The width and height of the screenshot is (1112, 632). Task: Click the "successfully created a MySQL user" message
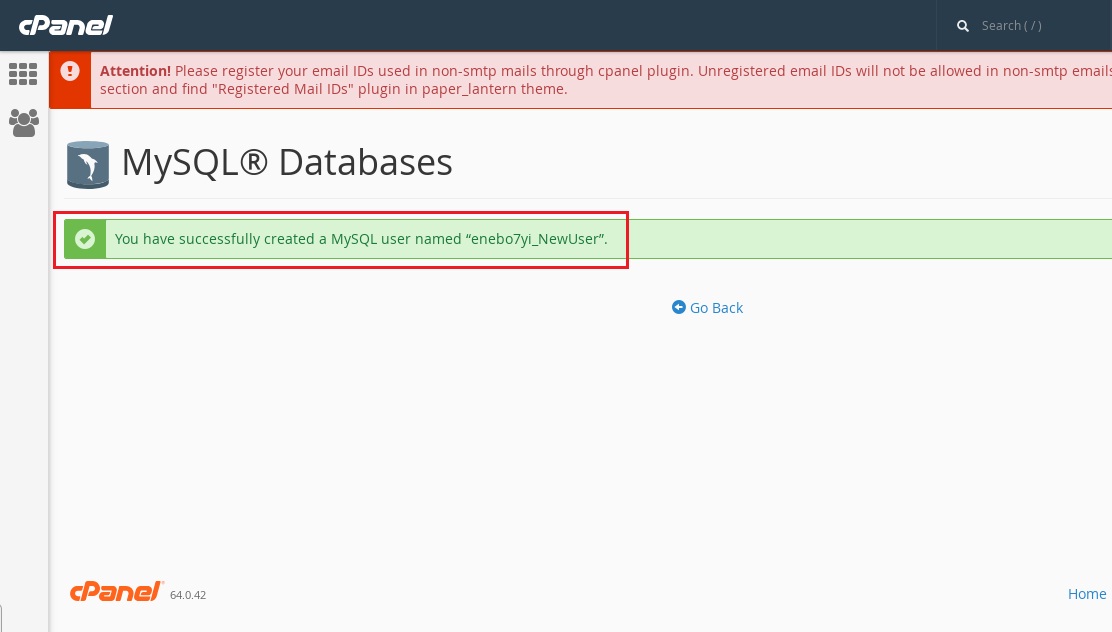tap(361, 239)
